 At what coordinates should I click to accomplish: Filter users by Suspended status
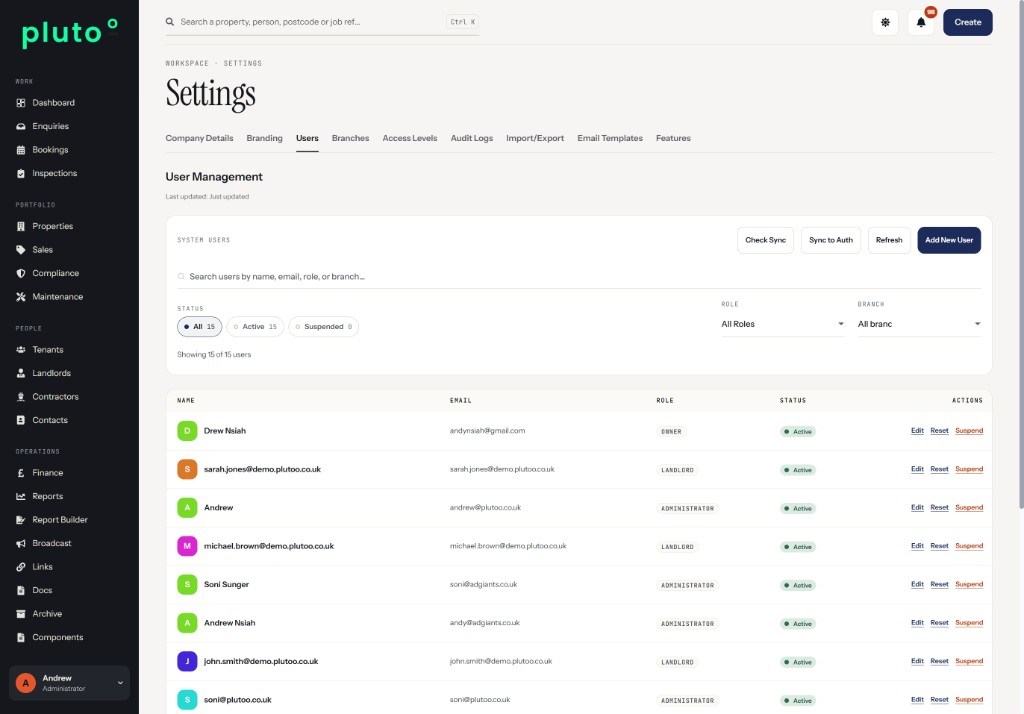click(x=323, y=327)
